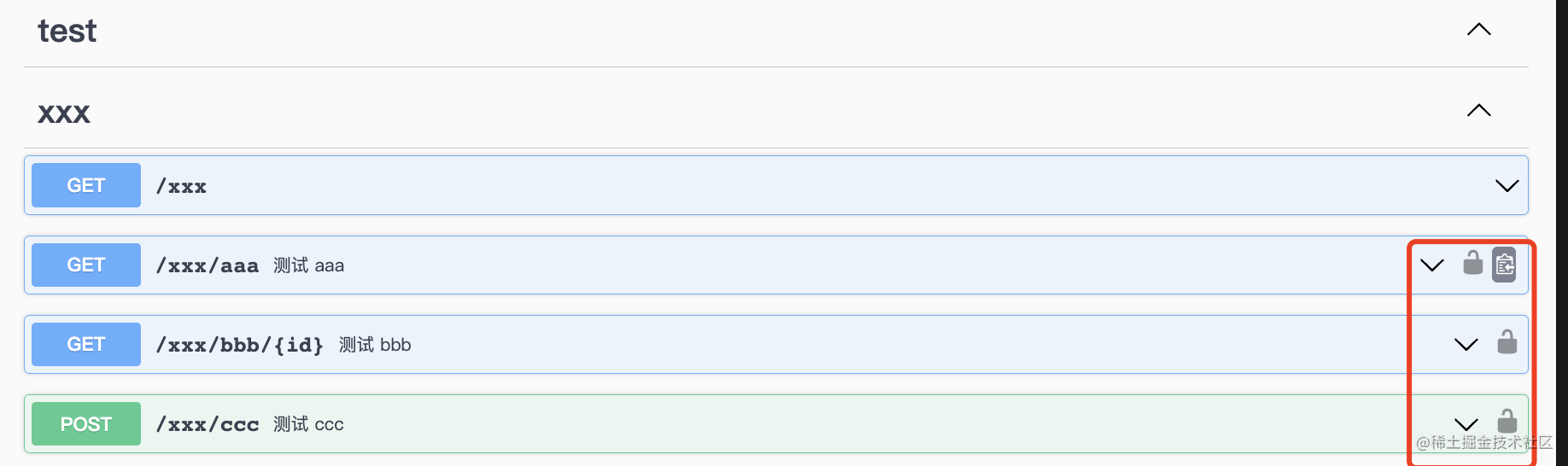Click the GET badge for /xxx

[86, 185]
